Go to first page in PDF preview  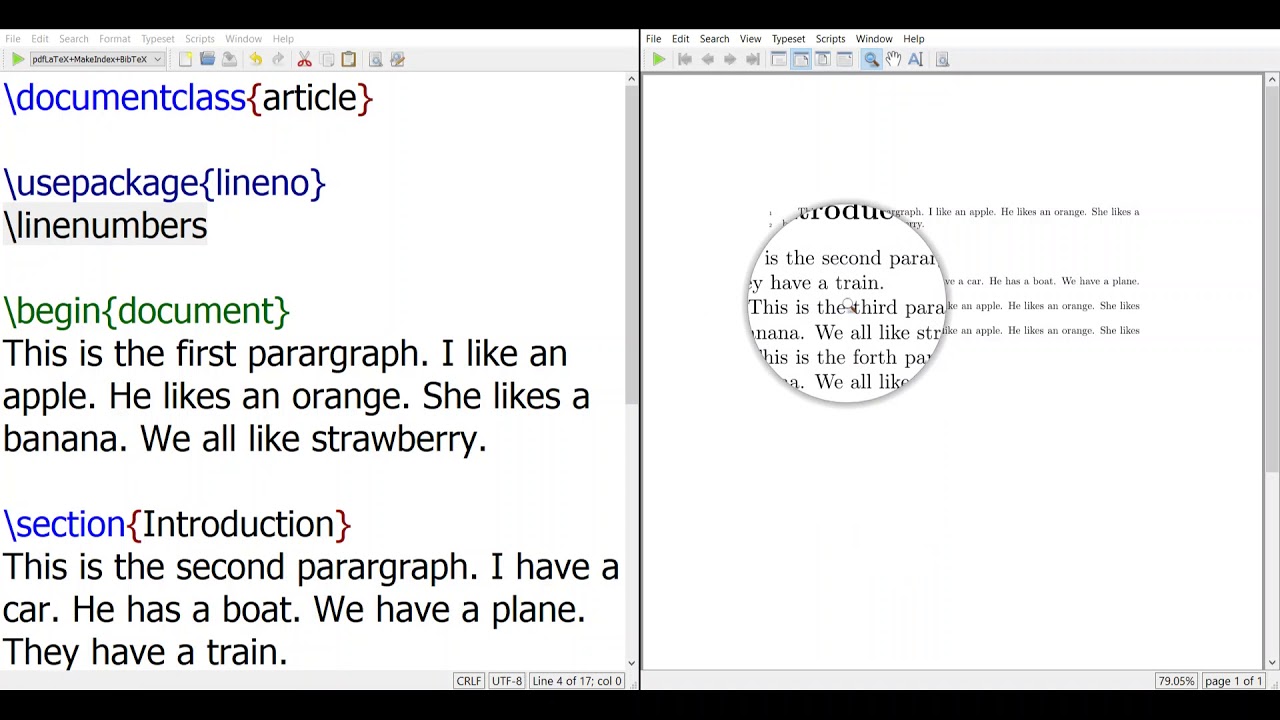click(685, 60)
